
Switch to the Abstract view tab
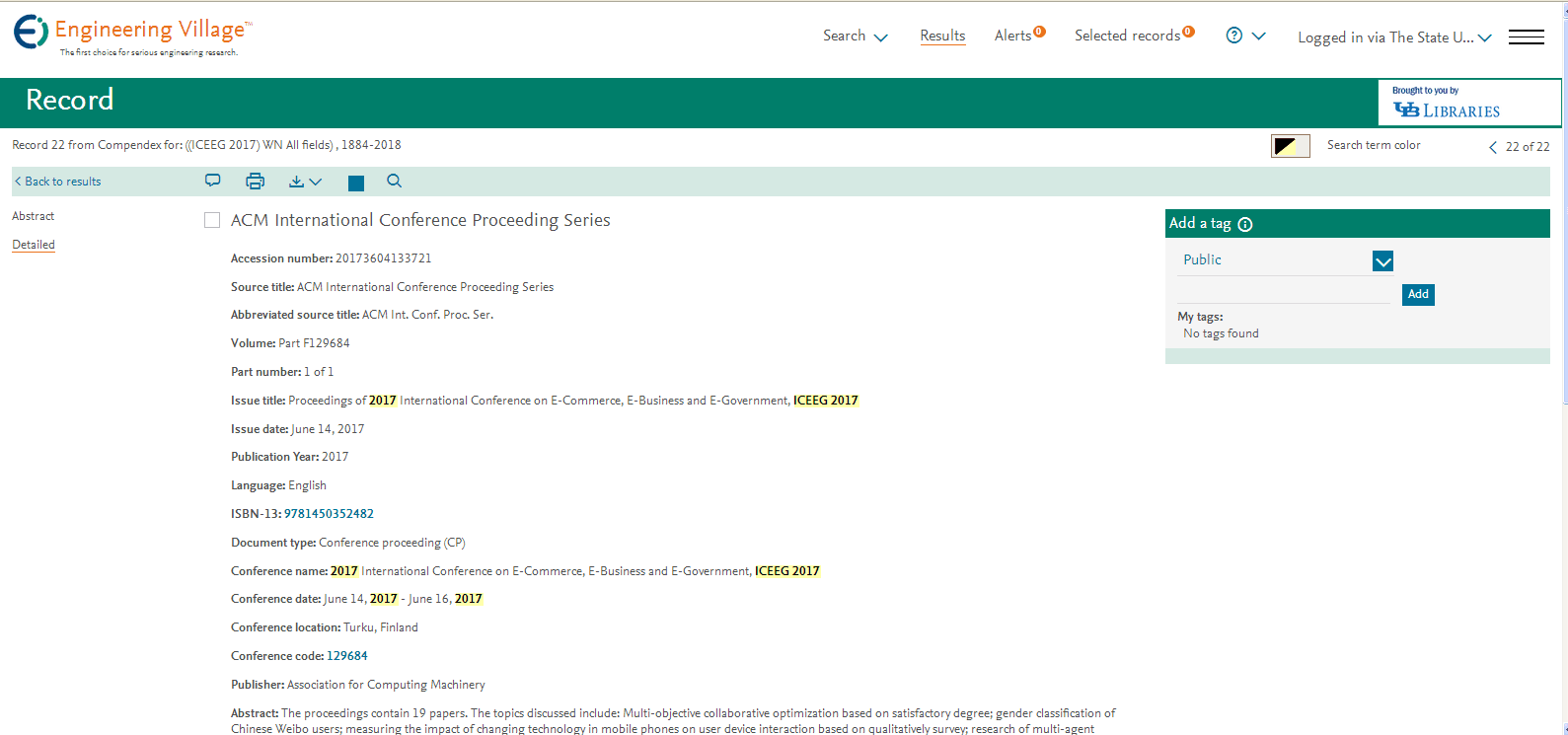click(33, 216)
